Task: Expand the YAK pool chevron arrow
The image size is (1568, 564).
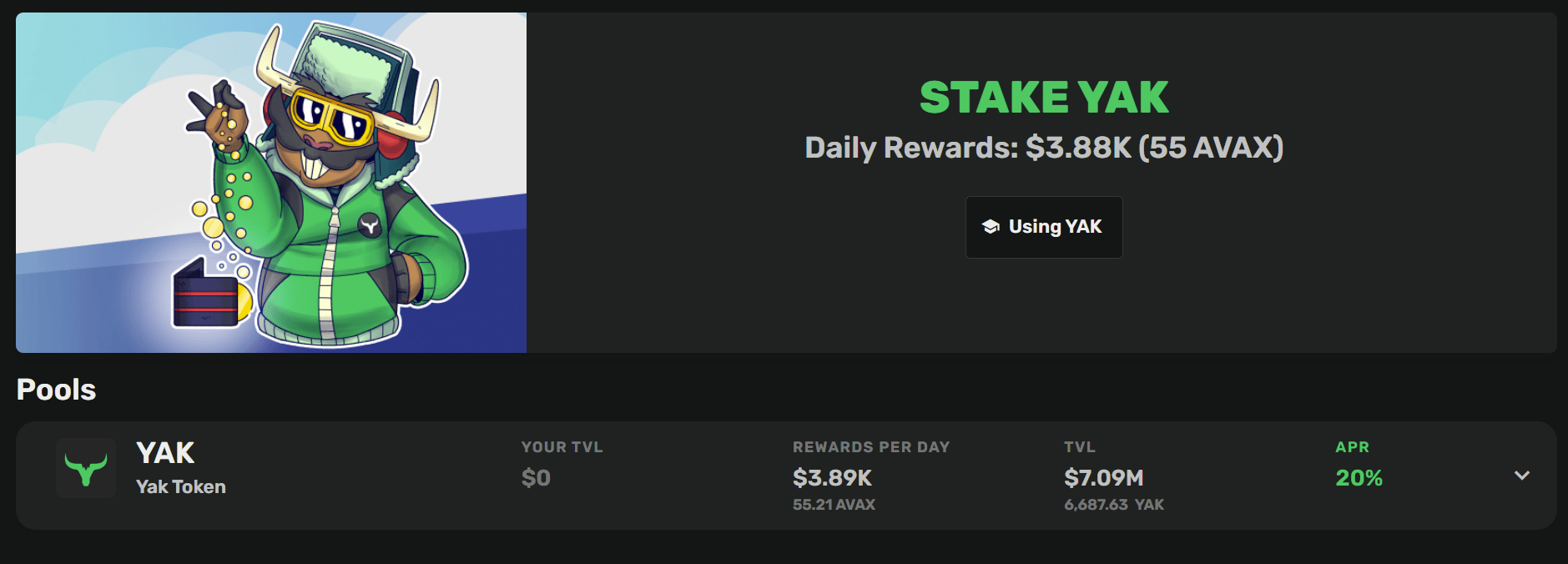Action: pyautogui.click(x=1521, y=476)
